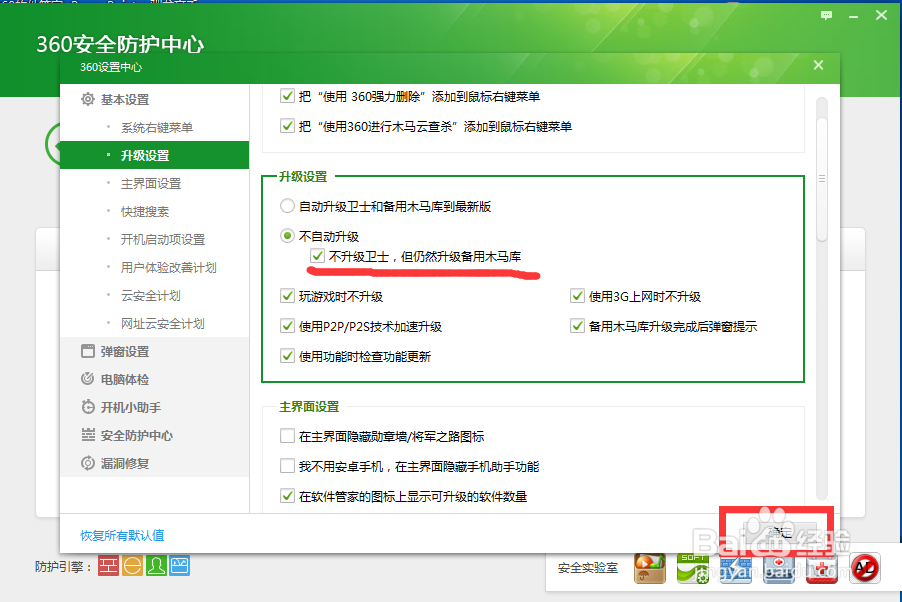Toggle 玩游戏时不升级 checkbox

pyautogui.click(x=287, y=296)
